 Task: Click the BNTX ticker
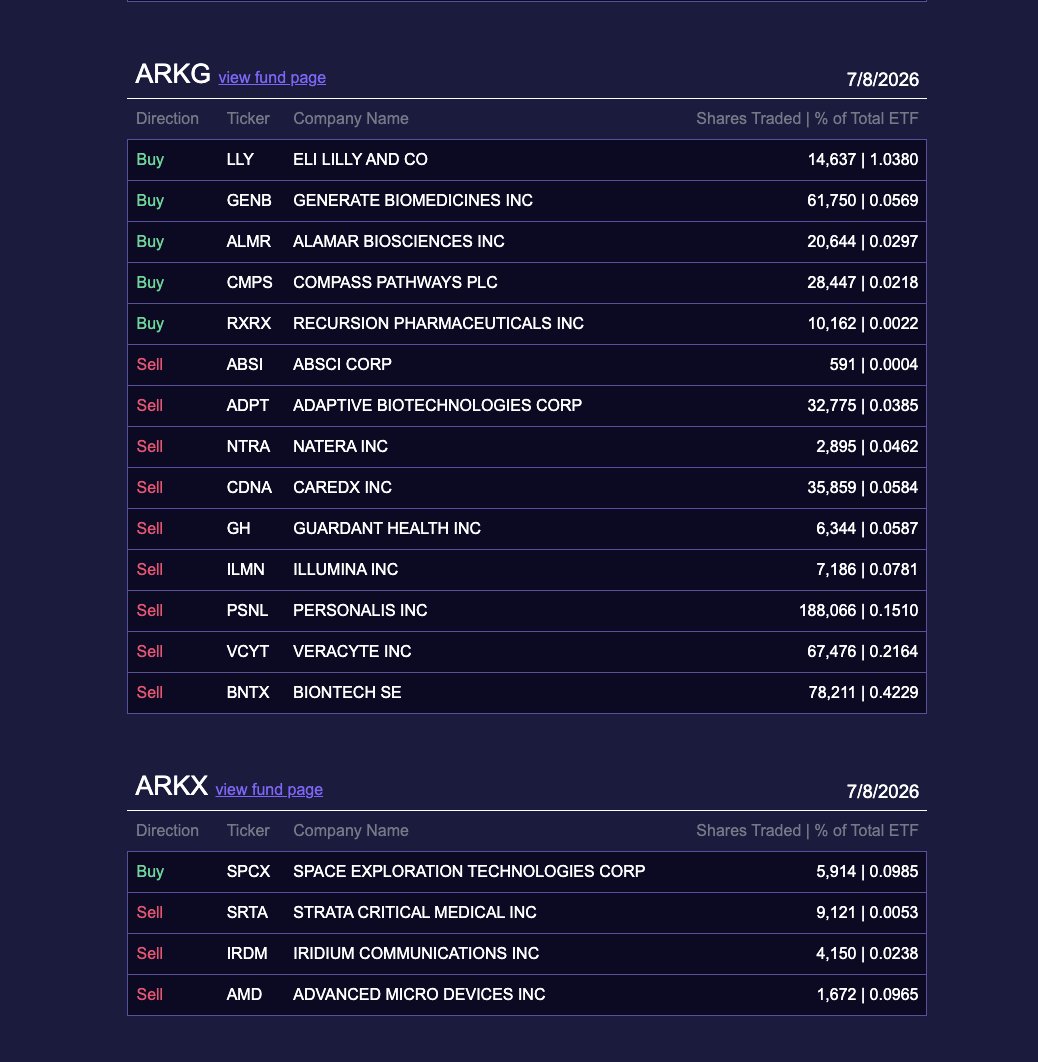pos(248,692)
